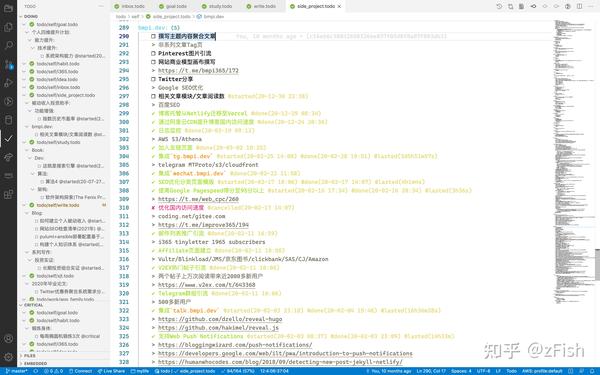Open the Search view in activity bar
The width and height of the screenshot is (600, 375).
8,45
